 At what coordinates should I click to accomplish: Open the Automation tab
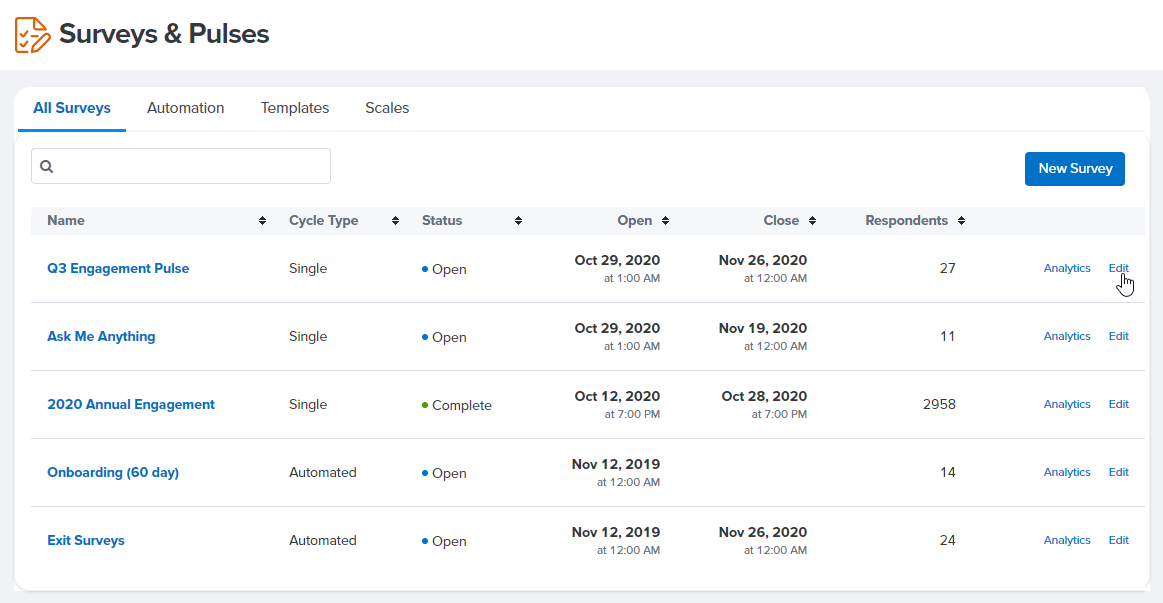click(185, 108)
